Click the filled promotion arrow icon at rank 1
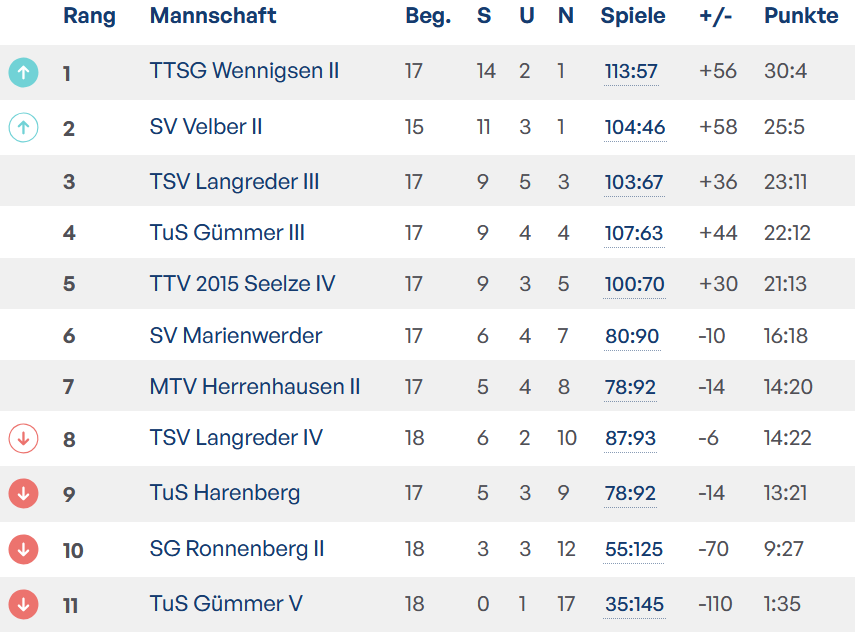This screenshot has height=632, width=855. 23,72
